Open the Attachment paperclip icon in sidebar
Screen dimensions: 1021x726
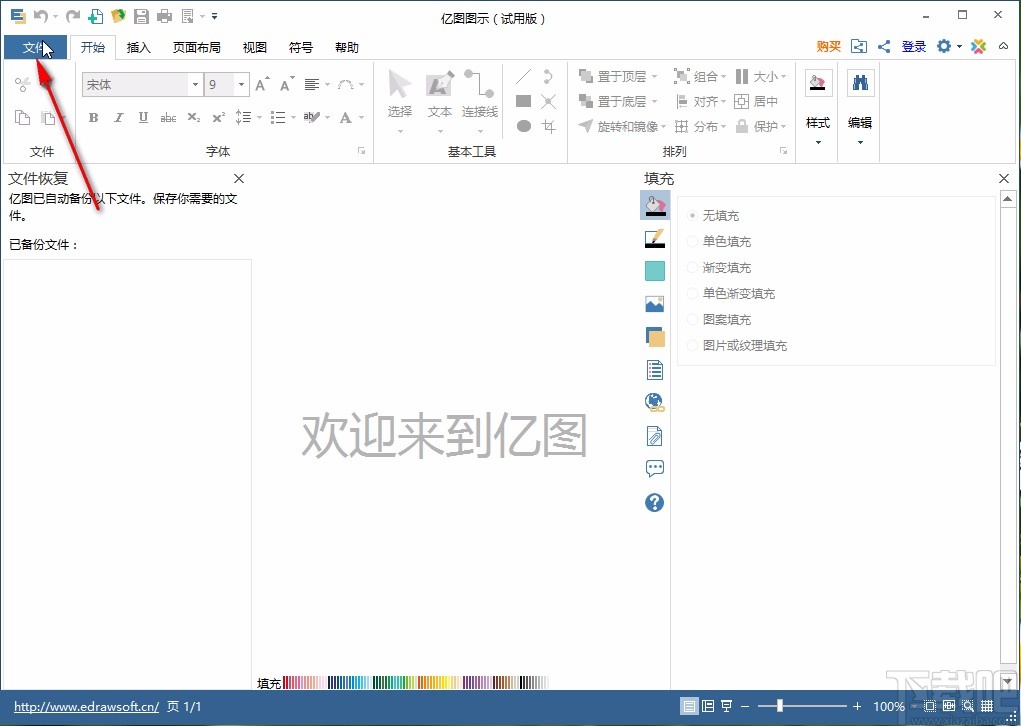point(654,436)
